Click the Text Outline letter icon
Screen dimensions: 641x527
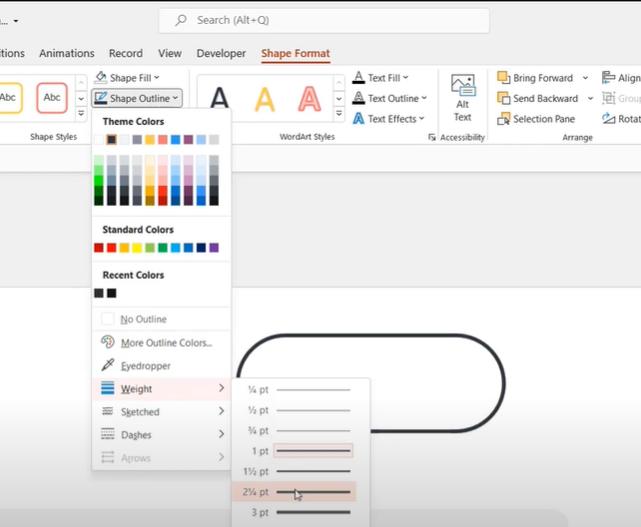(x=359, y=98)
